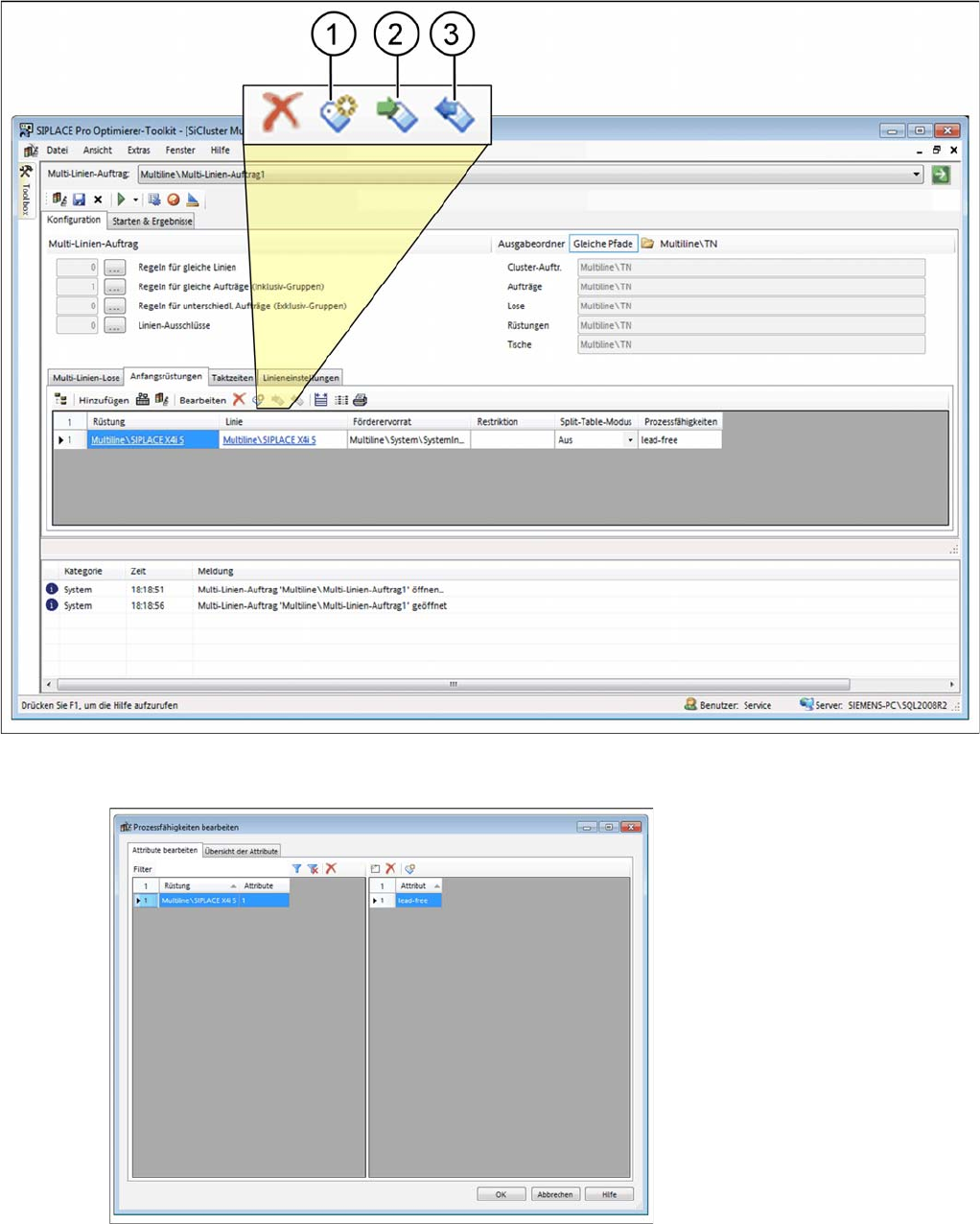This screenshot has width=980, height=1224.
Task: Open the ellipsis for Regeln für gleiche Aufträge
Action: pos(115,287)
